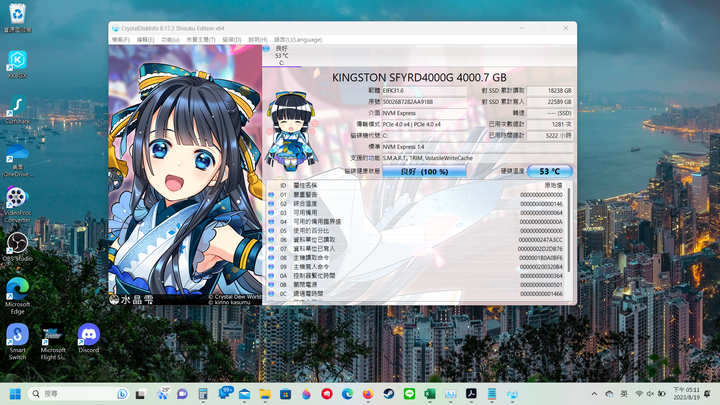Image resolution: width=720 pixels, height=405 pixels.
Task: Switch to Firefox on the taskbar
Action: pyautogui.click(x=368, y=394)
